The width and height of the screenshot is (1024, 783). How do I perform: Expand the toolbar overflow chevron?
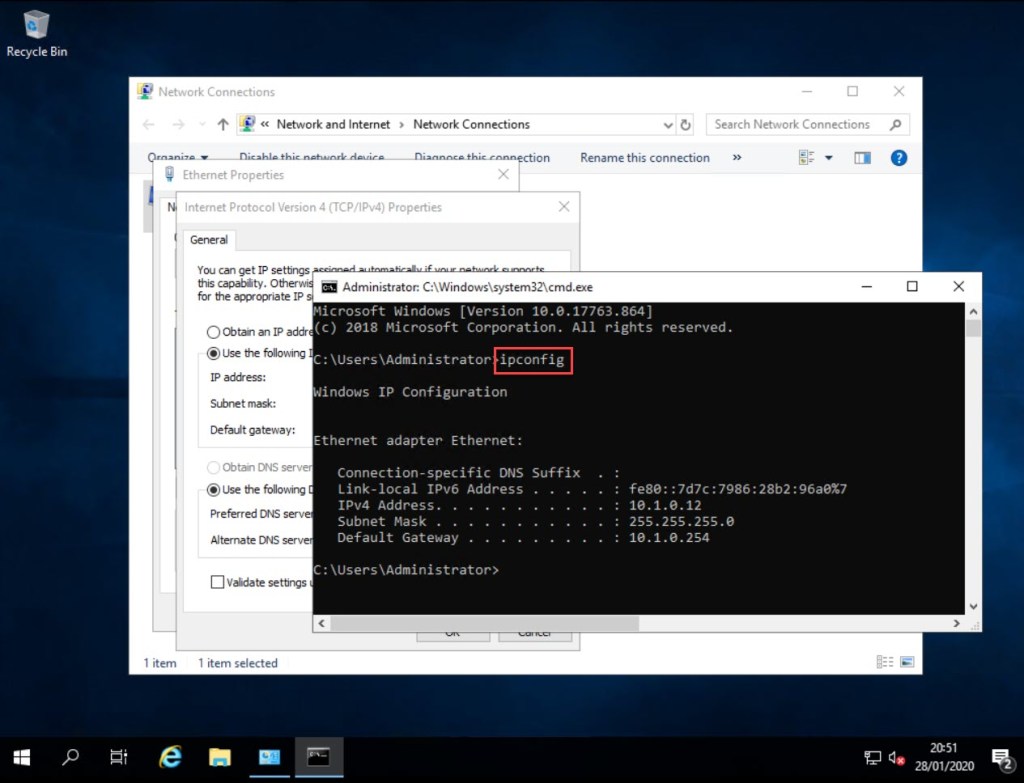(737, 158)
